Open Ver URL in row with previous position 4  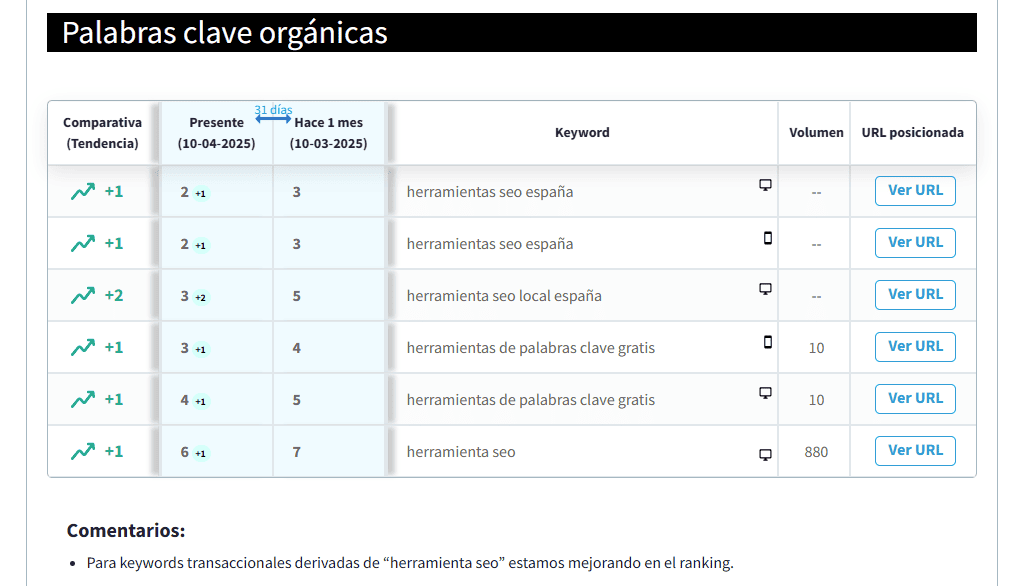915,346
